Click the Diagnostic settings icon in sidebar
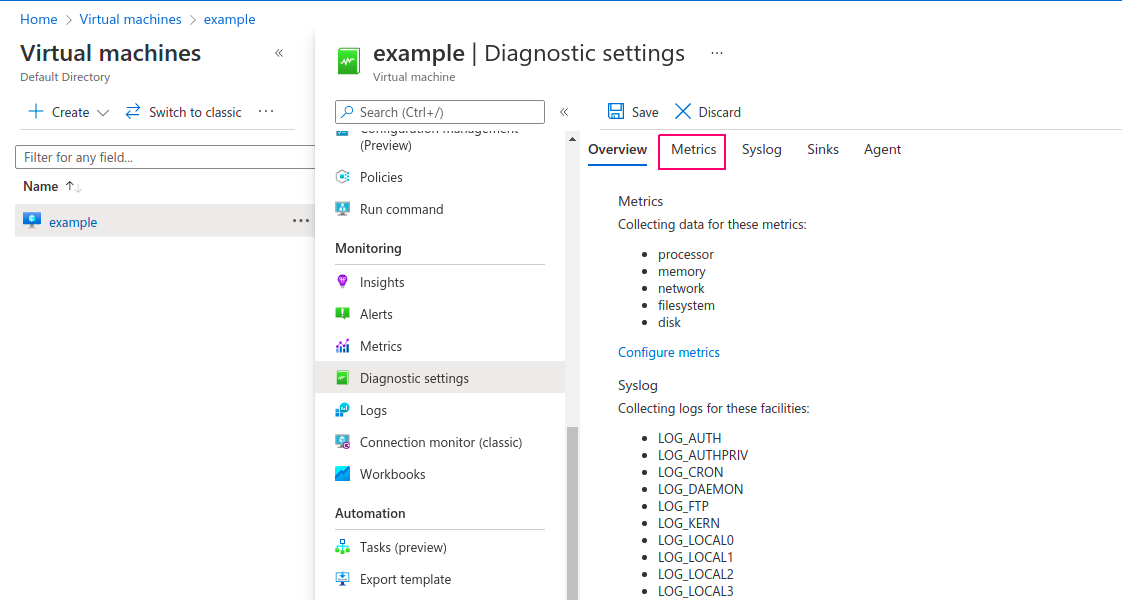The width and height of the screenshot is (1122, 600). click(343, 378)
